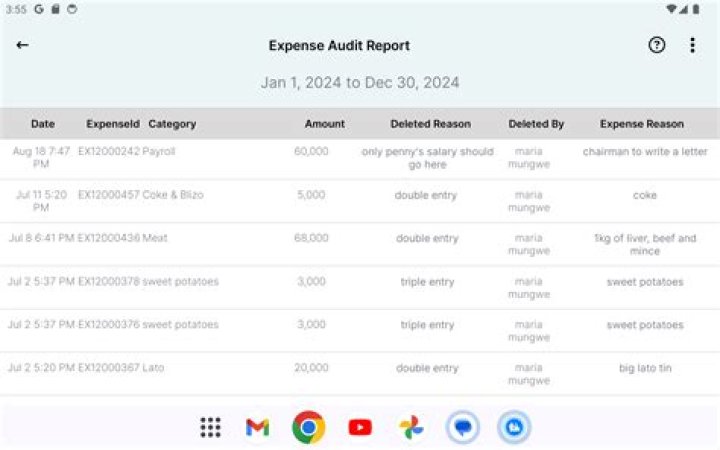Screen dimensions: 720x450
Task: Open Google Photos from the taskbar
Action: (x=411, y=427)
